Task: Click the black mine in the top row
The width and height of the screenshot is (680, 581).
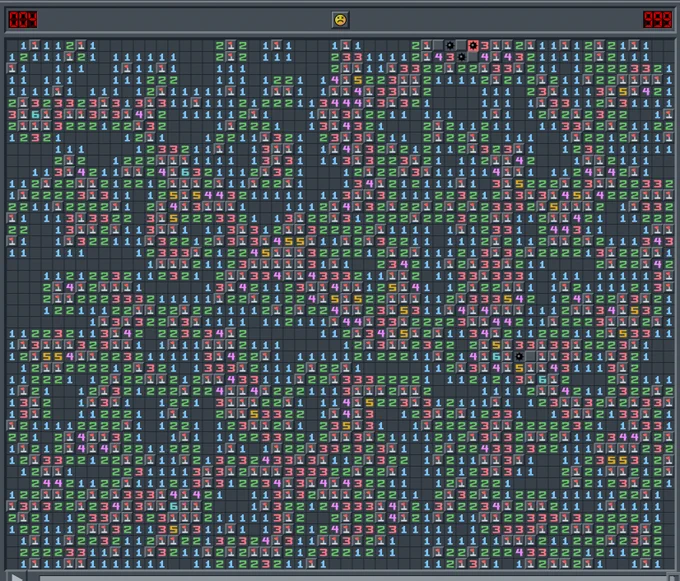Action: [x=450, y=45]
